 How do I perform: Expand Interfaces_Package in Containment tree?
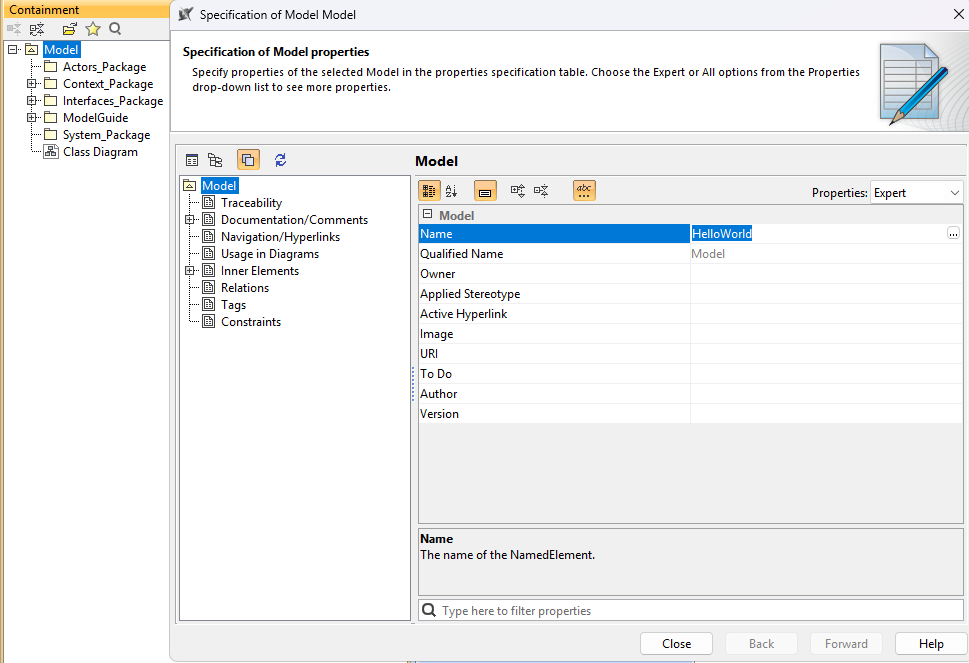(31, 101)
